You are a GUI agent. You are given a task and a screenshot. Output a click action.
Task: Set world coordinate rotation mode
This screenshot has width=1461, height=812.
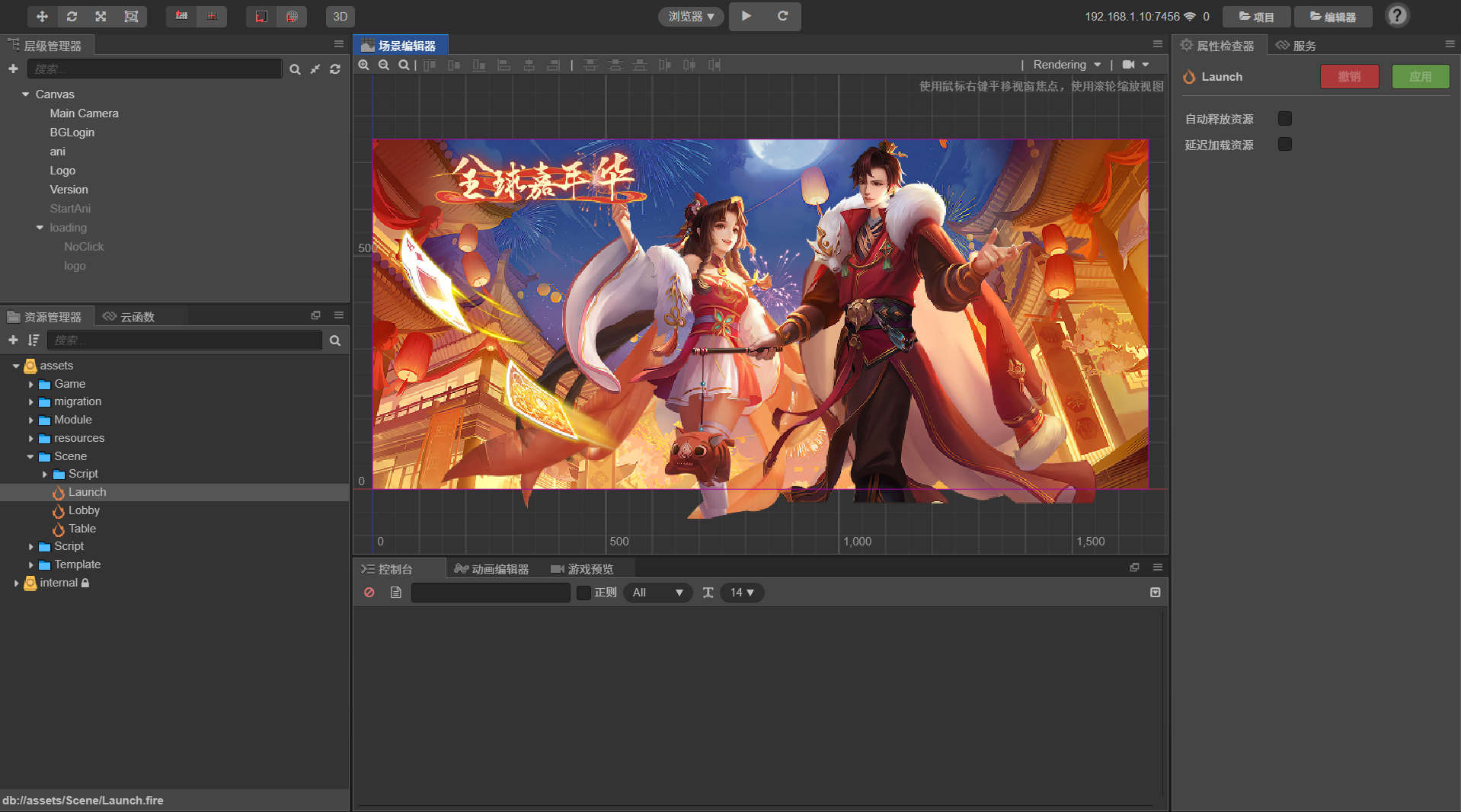292,16
